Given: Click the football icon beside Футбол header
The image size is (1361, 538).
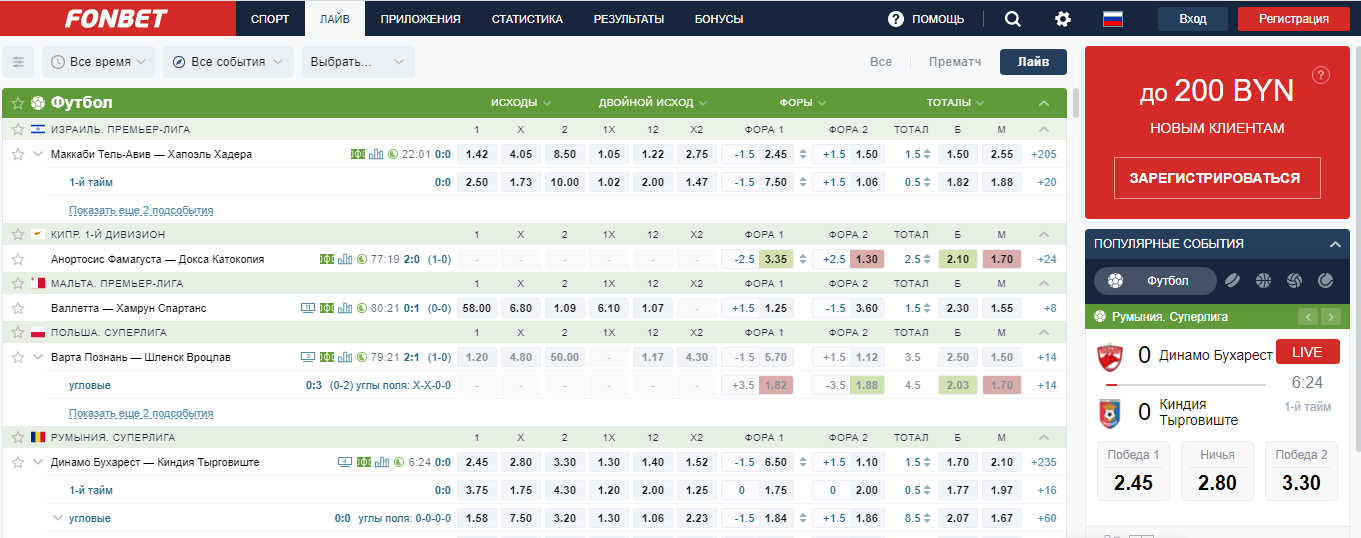Looking at the screenshot, I should [x=38, y=103].
